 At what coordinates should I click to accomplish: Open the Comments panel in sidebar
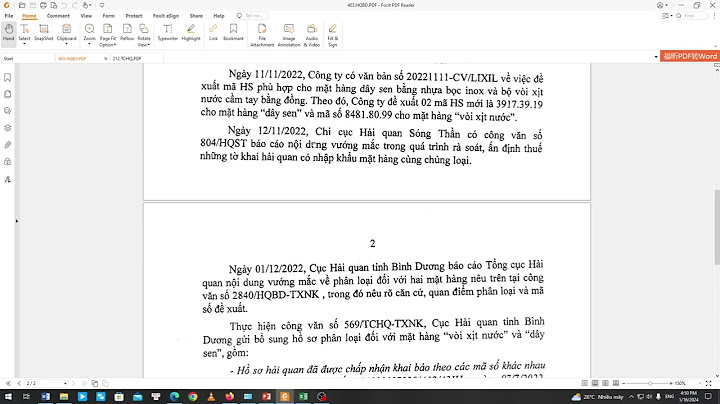coord(7,111)
